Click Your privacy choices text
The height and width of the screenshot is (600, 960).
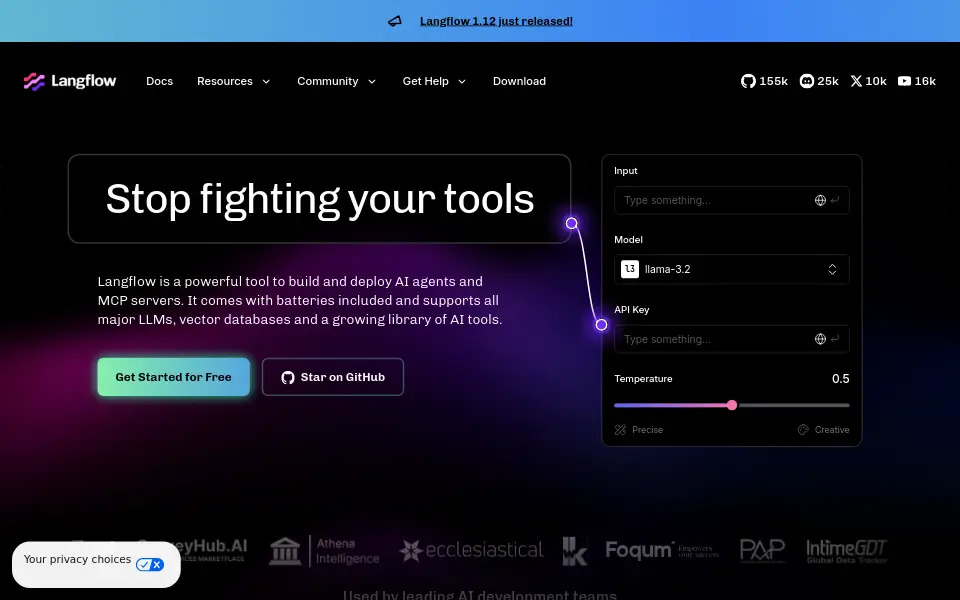point(77,559)
